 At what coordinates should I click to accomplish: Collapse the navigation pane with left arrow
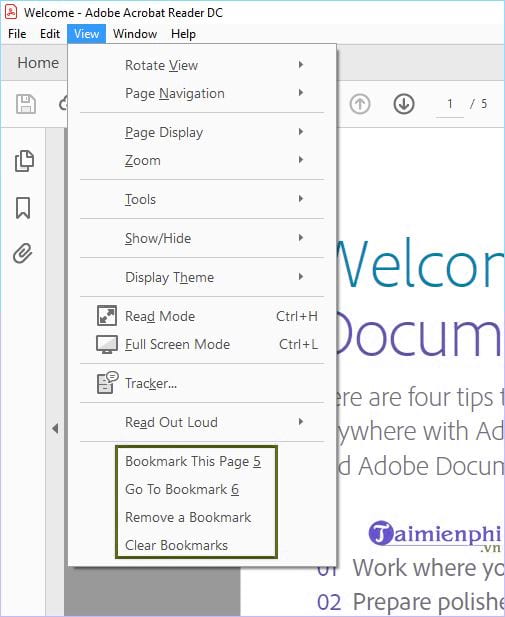tap(55, 428)
